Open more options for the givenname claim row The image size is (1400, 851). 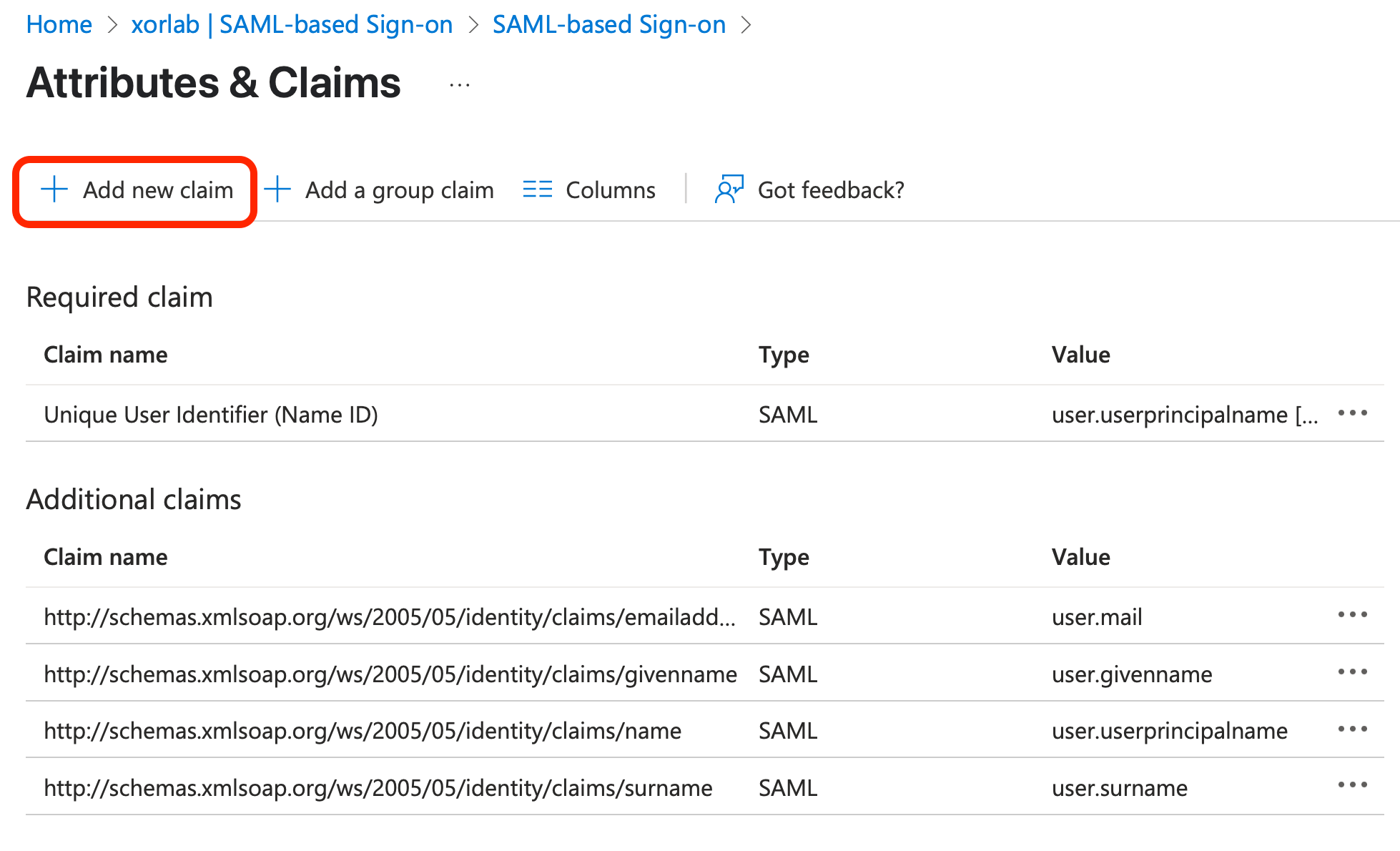coord(1353,672)
